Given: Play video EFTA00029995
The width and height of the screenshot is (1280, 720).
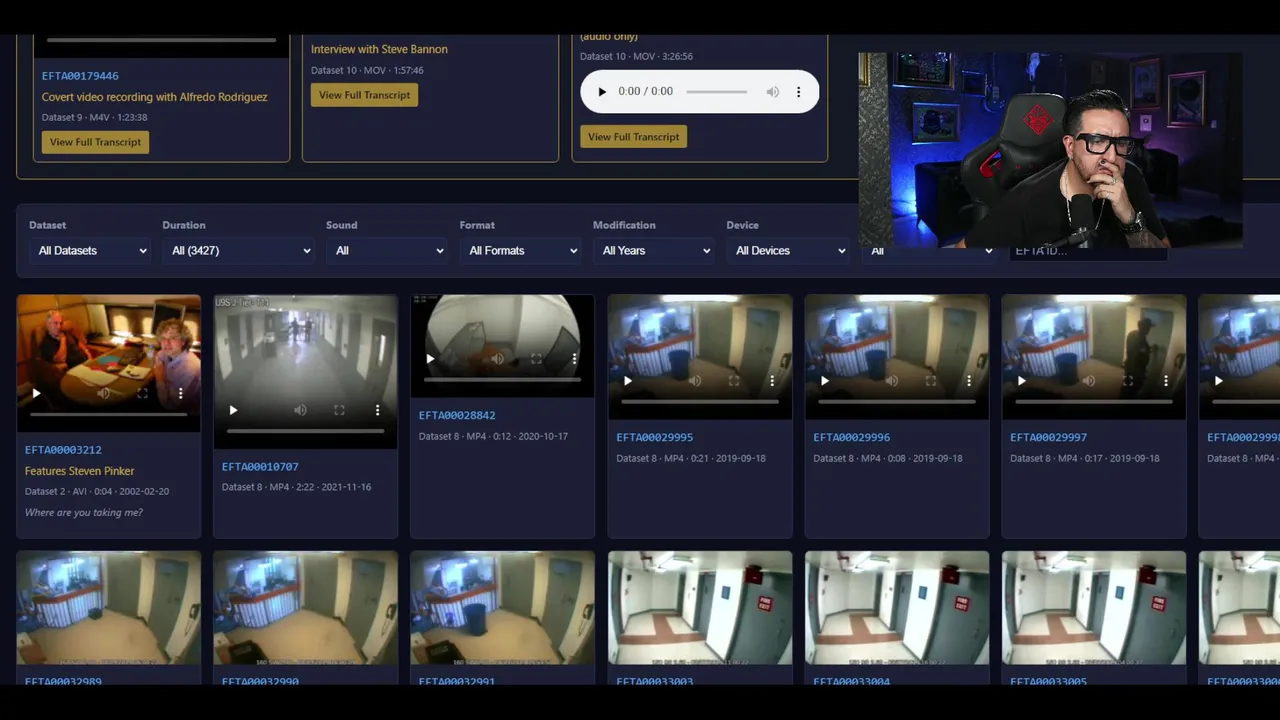Looking at the screenshot, I should (628, 381).
